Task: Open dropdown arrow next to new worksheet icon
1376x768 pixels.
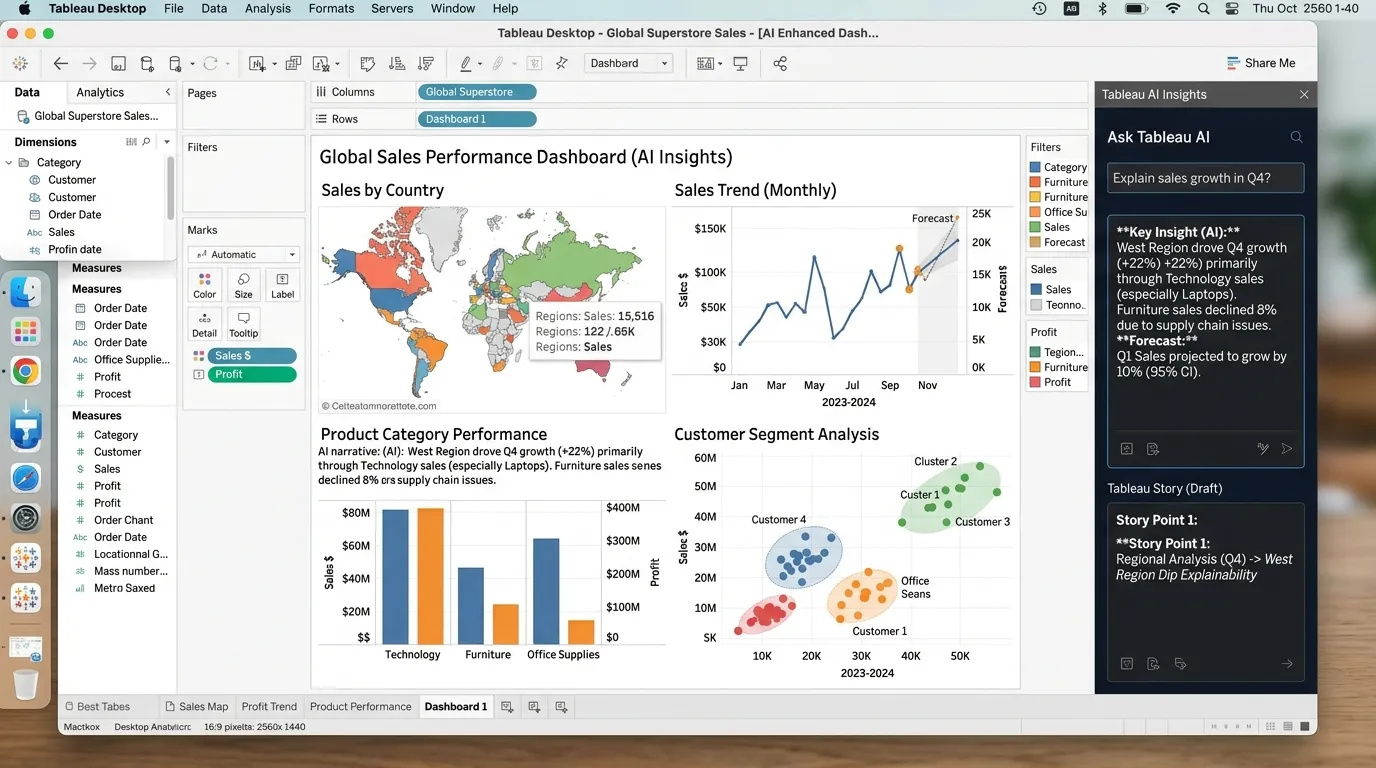Action: click(x=273, y=64)
